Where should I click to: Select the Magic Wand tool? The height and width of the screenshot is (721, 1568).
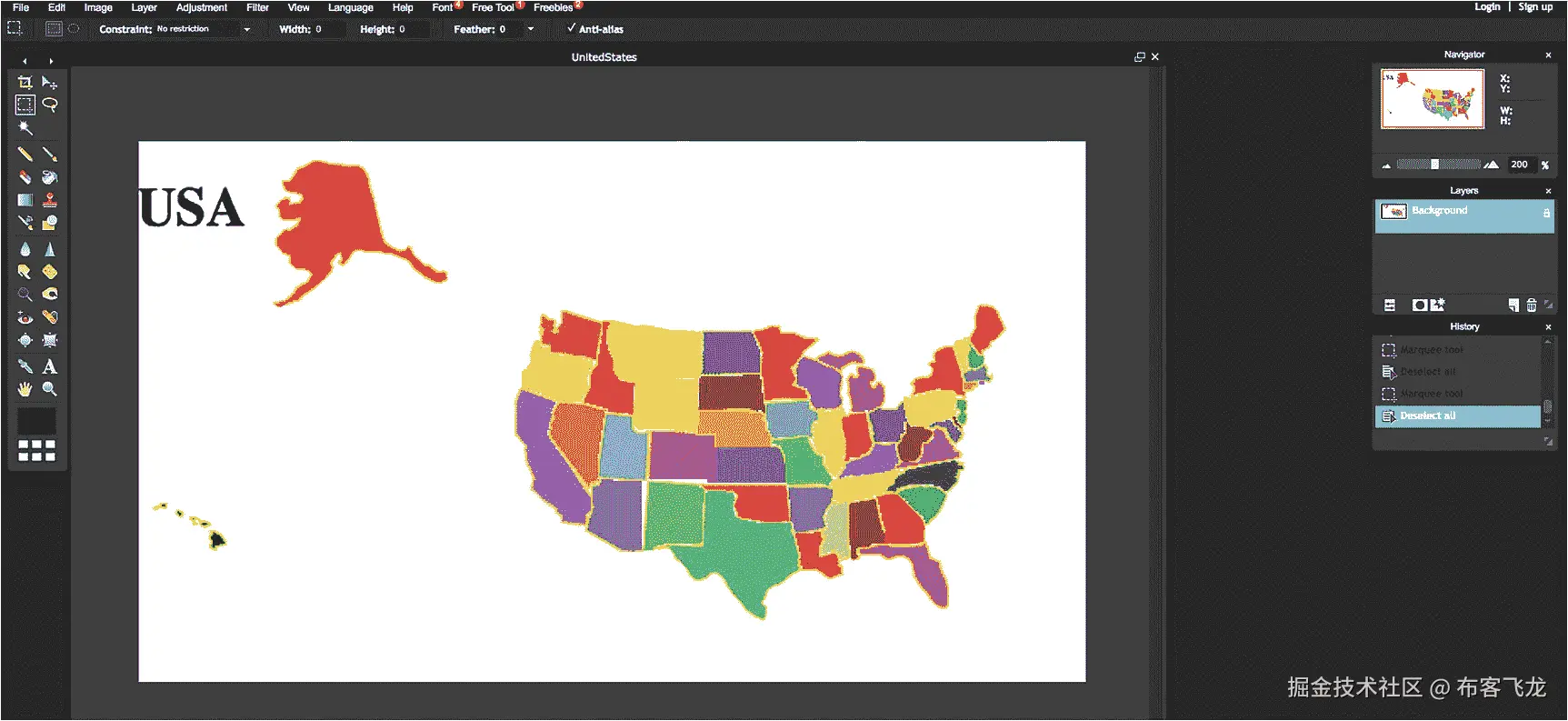click(x=25, y=128)
